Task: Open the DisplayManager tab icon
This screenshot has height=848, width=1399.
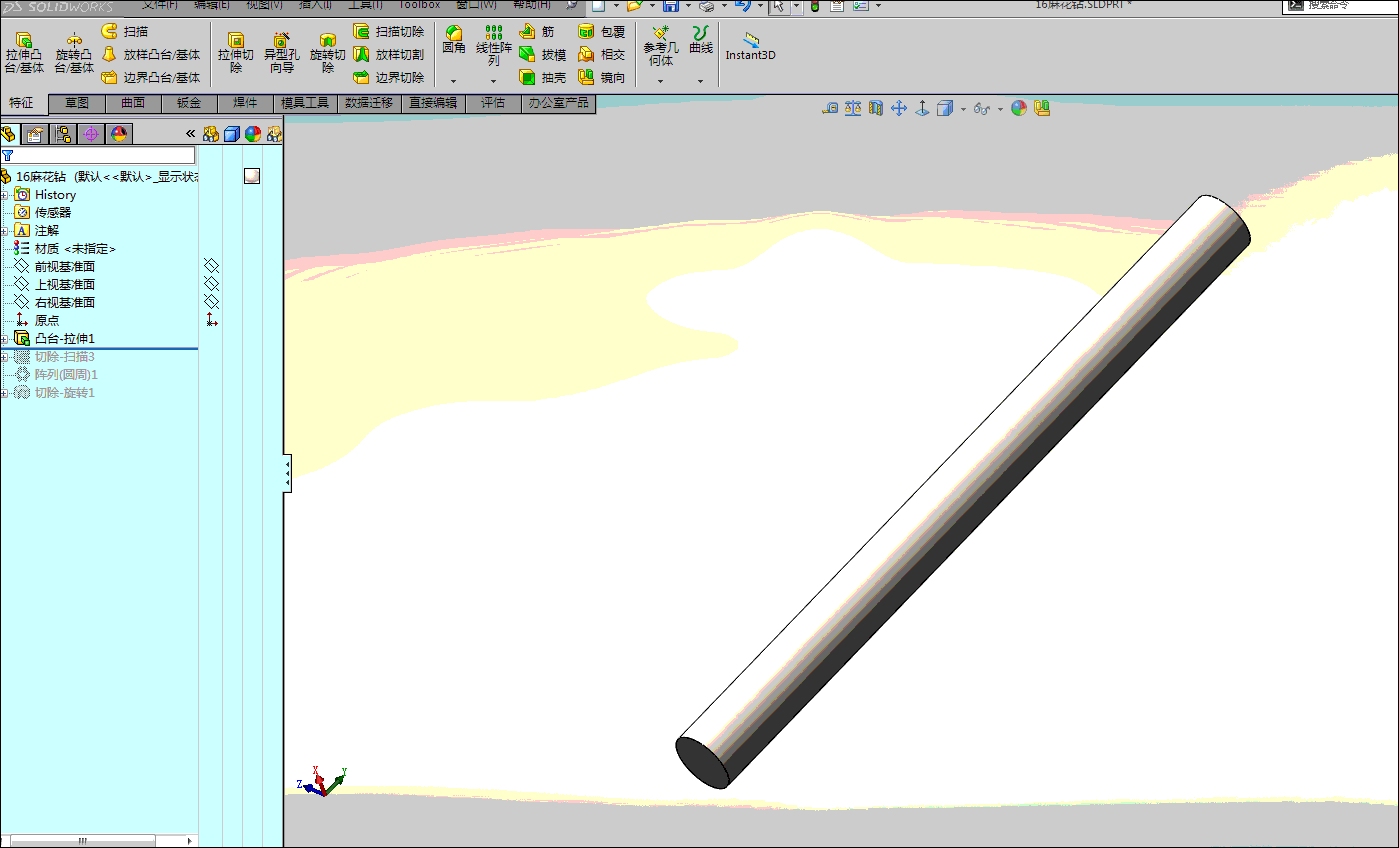Action: 119,134
